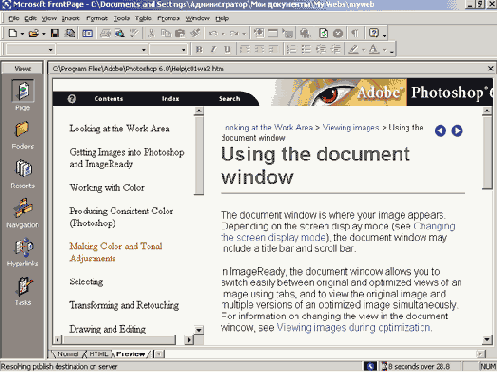This screenshot has height=372, width=497.
Task: Click the Cut scissors icon
Action: pos(151,33)
